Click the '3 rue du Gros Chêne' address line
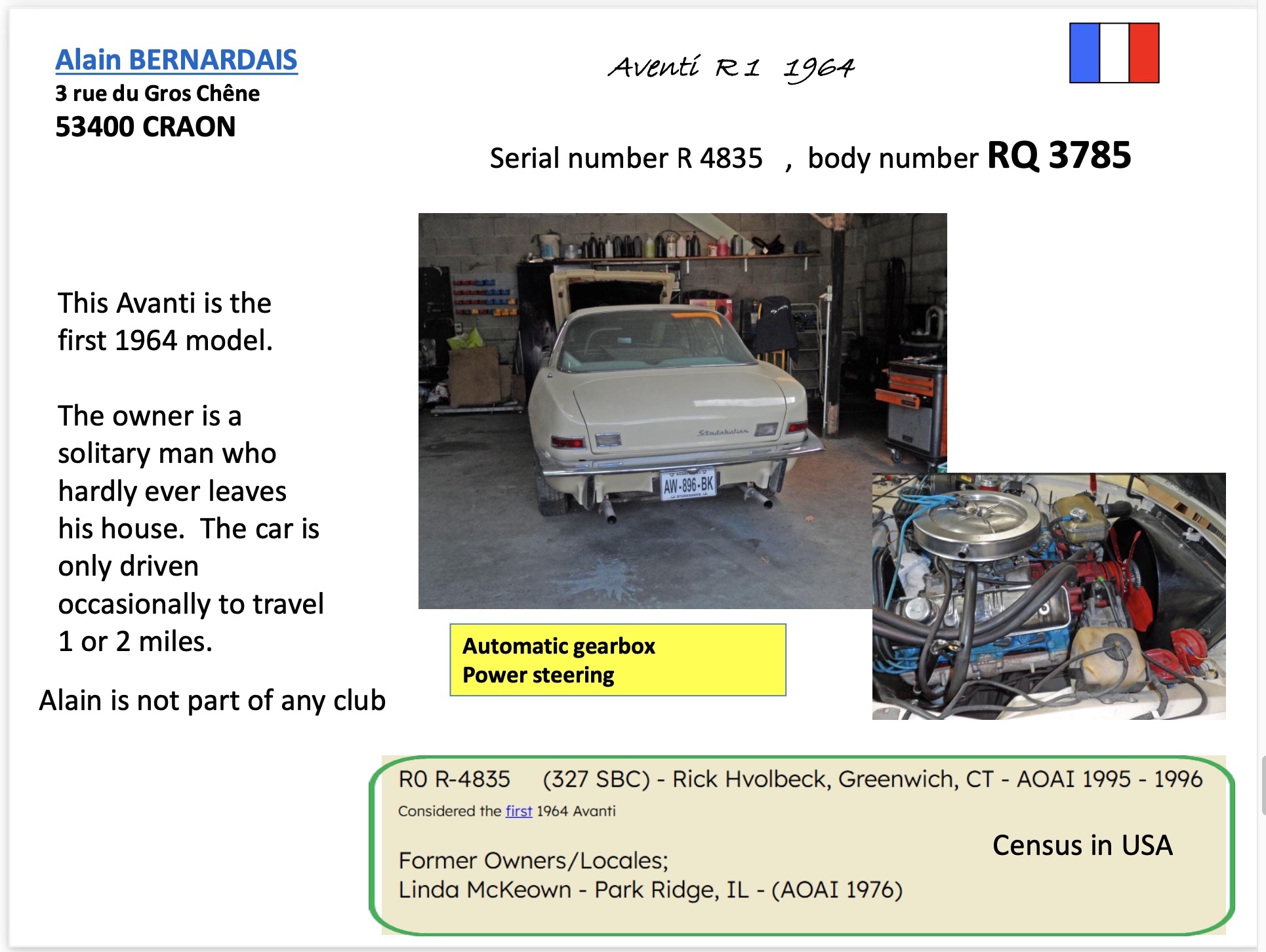Image resolution: width=1266 pixels, height=952 pixels. click(x=157, y=93)
